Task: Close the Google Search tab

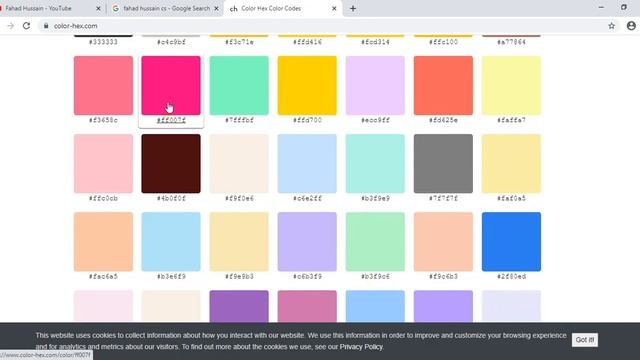Action: click(216, 8)
